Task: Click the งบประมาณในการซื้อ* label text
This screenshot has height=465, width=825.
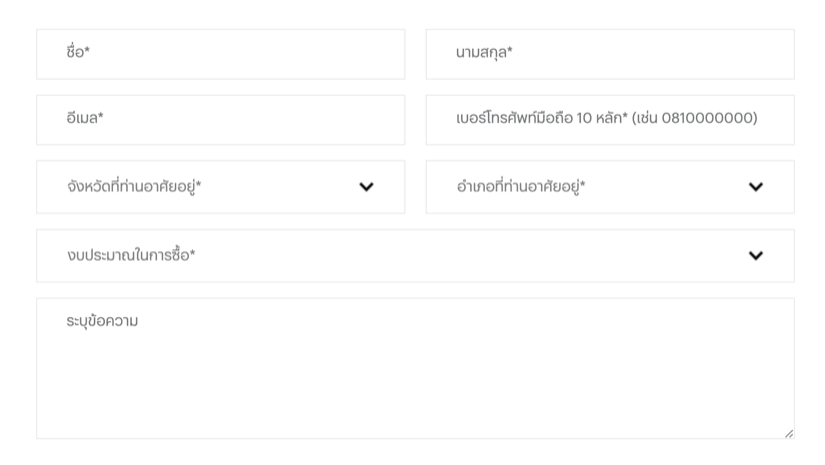Action: [x=131, y=255]
